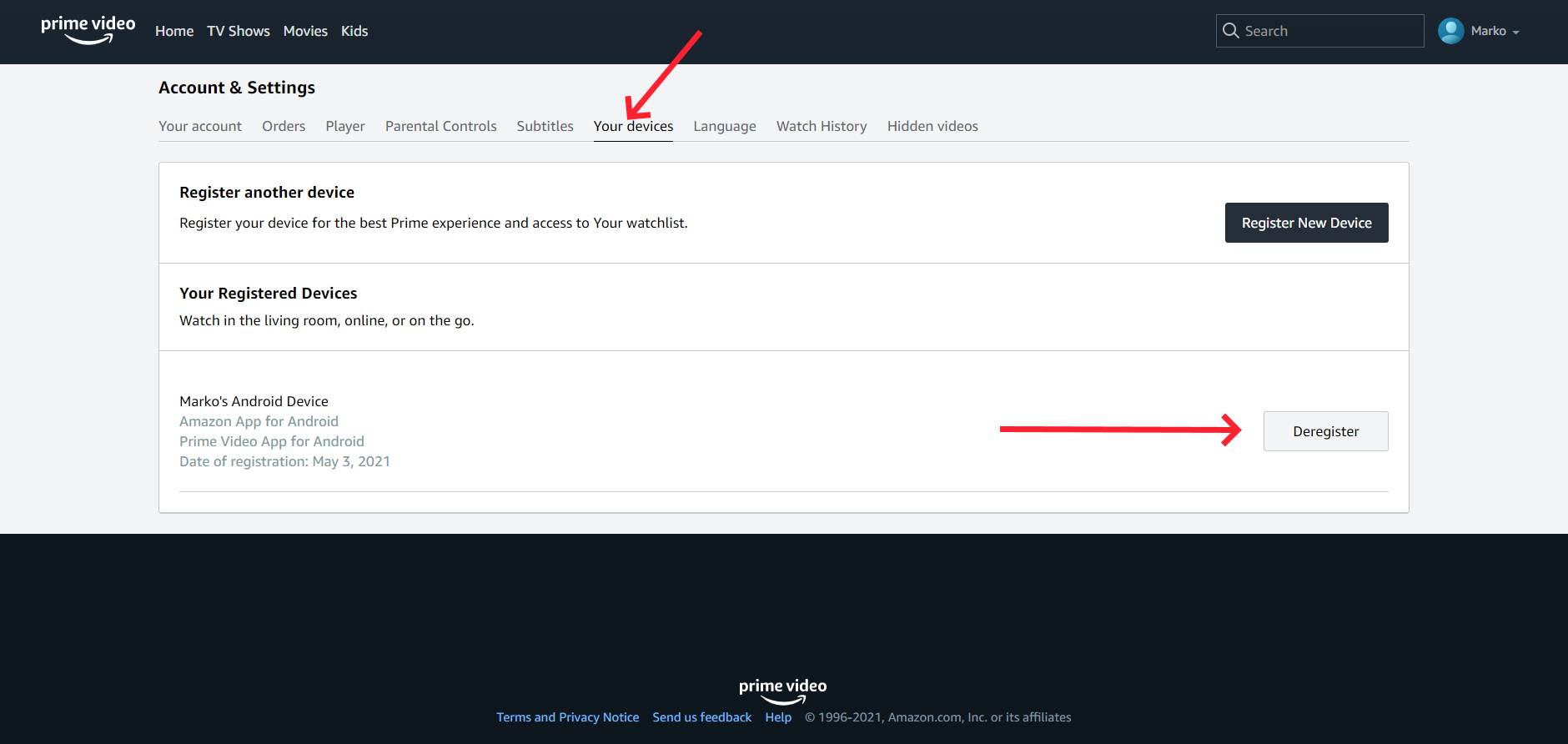Open the Movies section
Screen dimensions: 1568x744
pos(305,31)
